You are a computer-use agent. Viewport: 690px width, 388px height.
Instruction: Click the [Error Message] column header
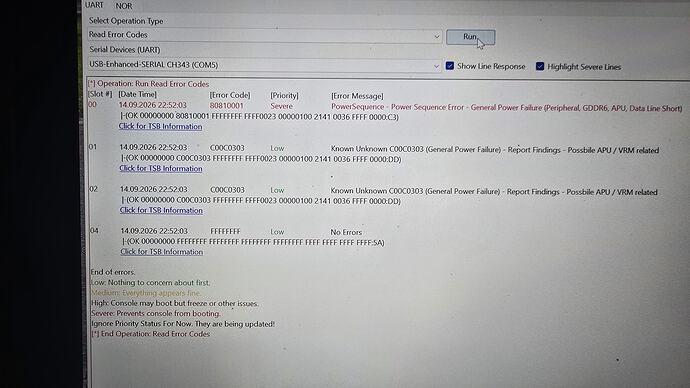point(357,96)
